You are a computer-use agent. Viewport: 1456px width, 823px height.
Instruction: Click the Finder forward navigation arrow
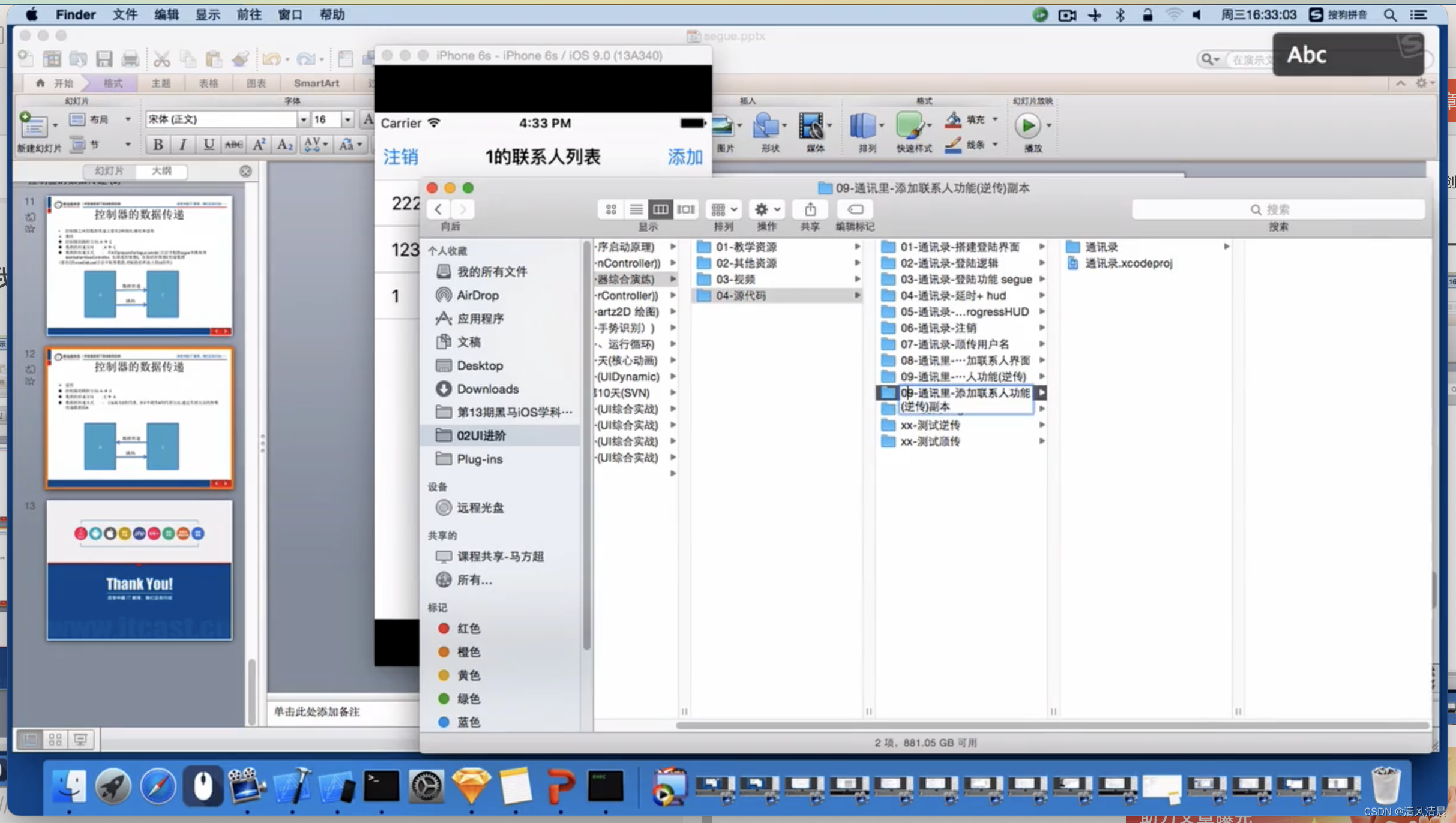coord(462,209)
